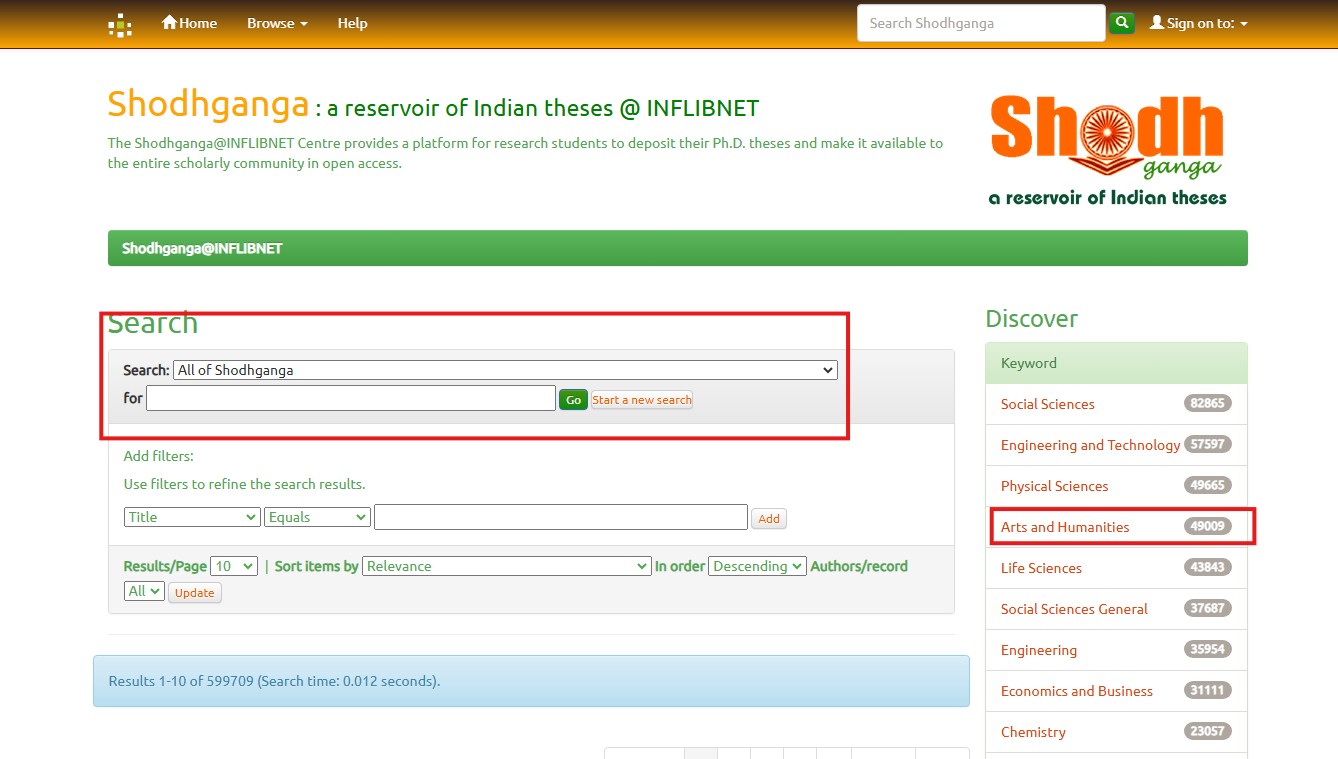Expand the All of Shodhganga scope dropdown
This screenshot has height=759, width=1338.
point(505,370)
